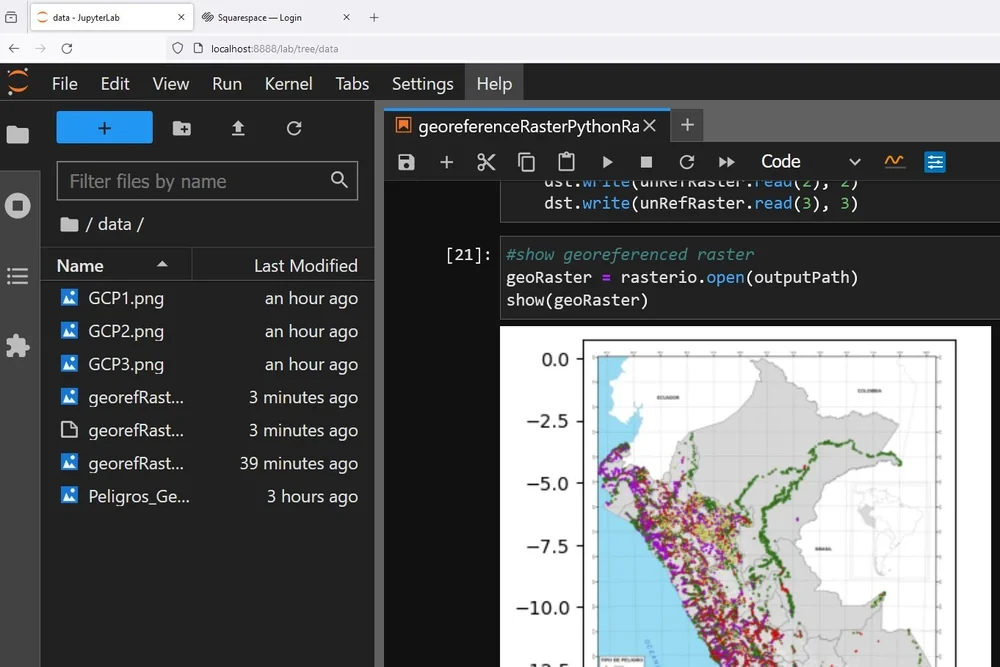Cut the selected cell with scissors icon
This screenshot has width=1000, height=667.
pos(486,161)
